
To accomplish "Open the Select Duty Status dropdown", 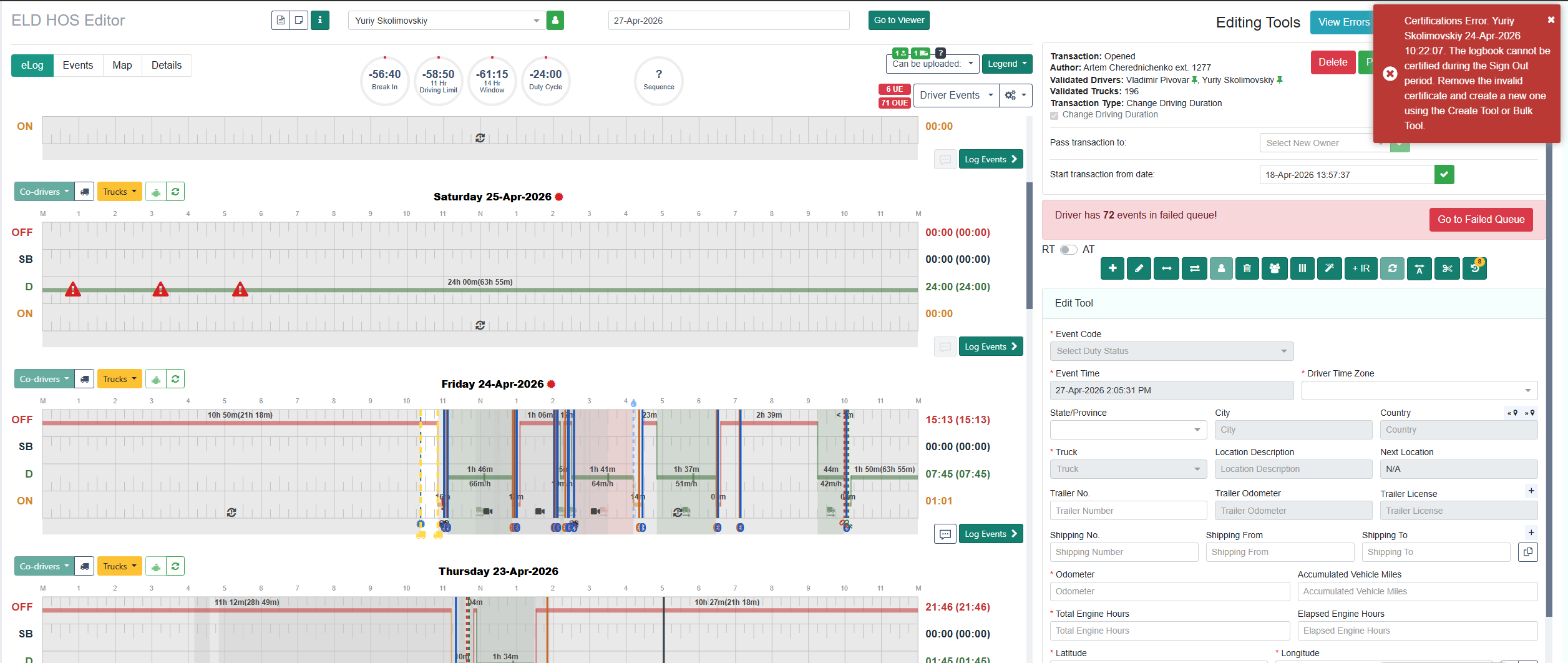I will 1172,351.
